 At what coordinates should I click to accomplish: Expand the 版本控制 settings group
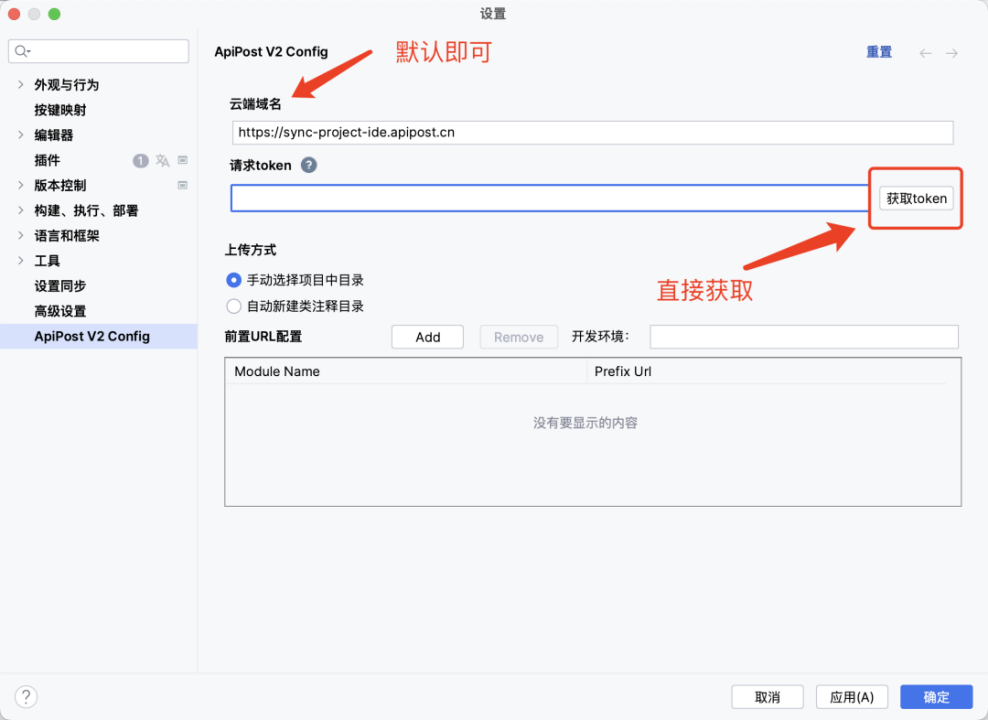click(21, 185)
